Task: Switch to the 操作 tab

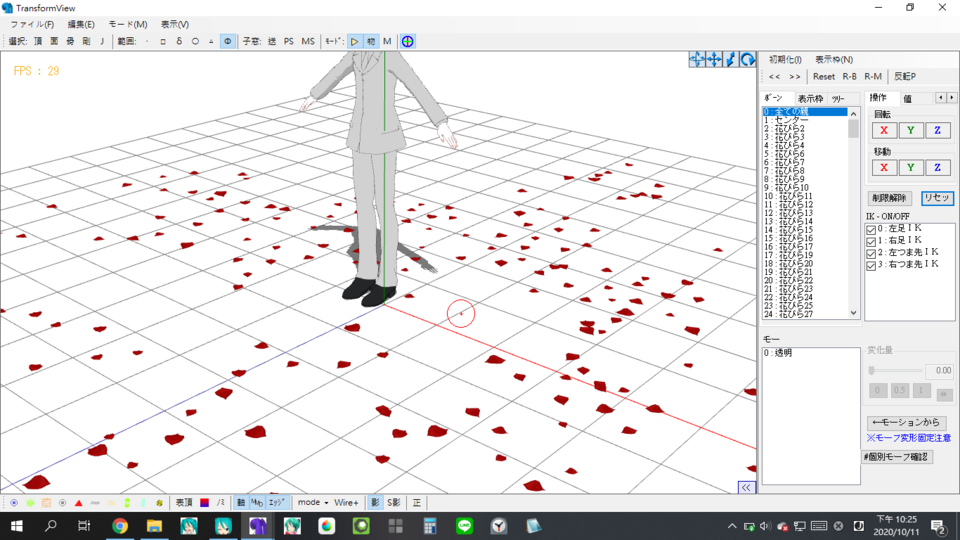Action: 878,98
